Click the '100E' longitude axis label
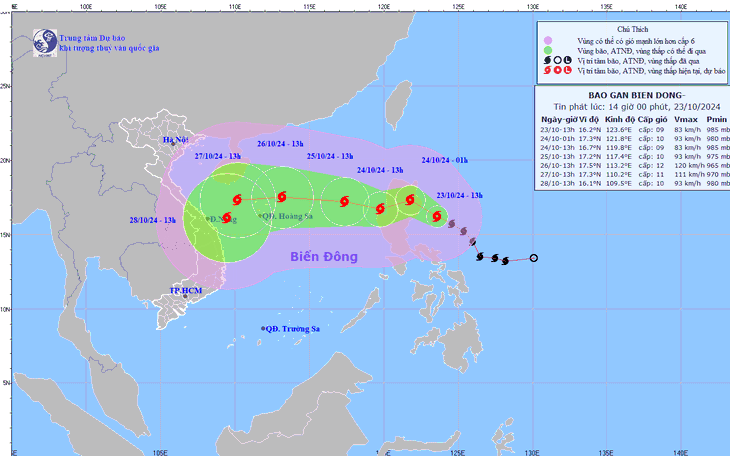Viewport: 730px width, 456px height. tap(86, 7)
